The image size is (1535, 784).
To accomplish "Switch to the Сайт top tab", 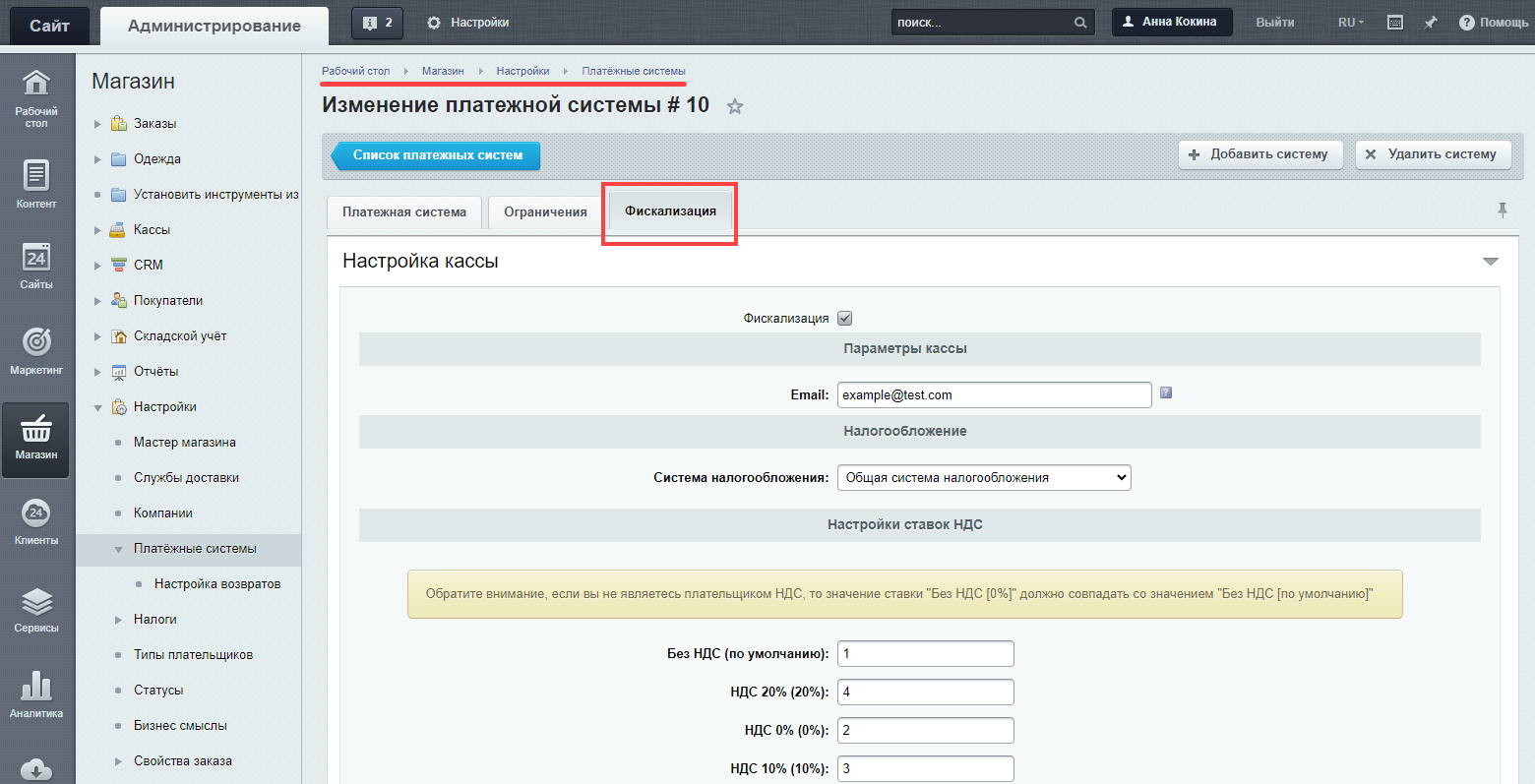I will pyautogui.click(x=49, y=26).
